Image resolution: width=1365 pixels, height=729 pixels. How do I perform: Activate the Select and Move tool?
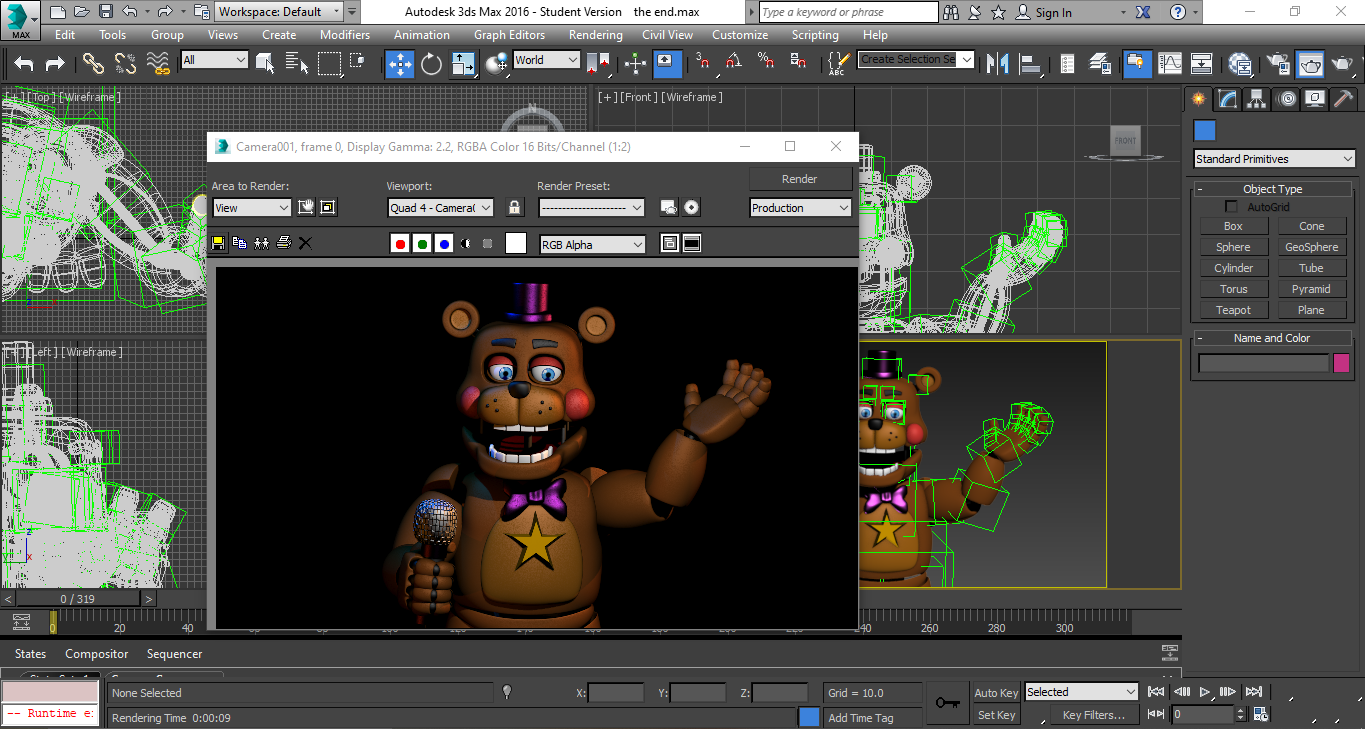(x=400, y=64)
